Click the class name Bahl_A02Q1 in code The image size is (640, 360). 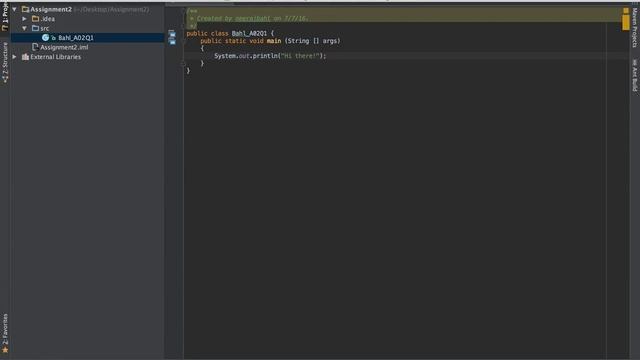(x=249, y=33)
